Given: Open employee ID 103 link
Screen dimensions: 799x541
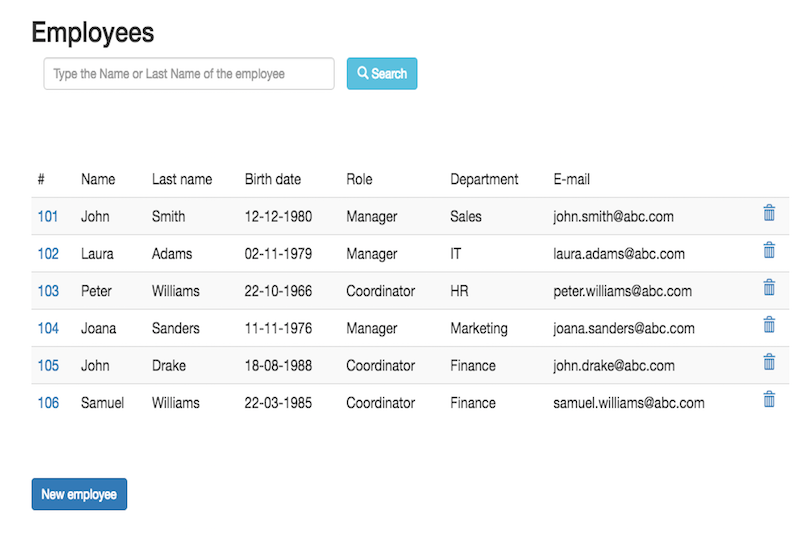Looking at the screenshot, I should (x=48, y=291).
